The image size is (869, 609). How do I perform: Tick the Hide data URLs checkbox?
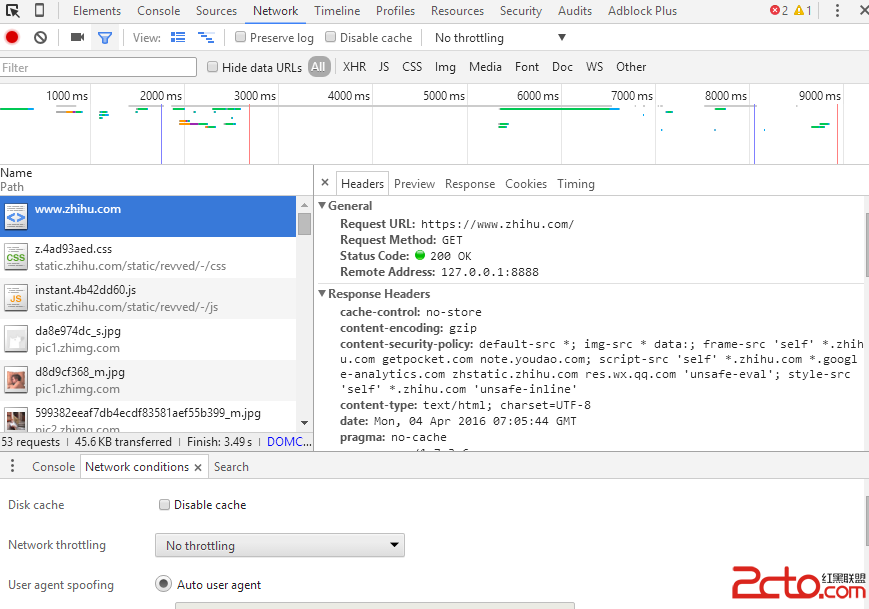[212, 67]
